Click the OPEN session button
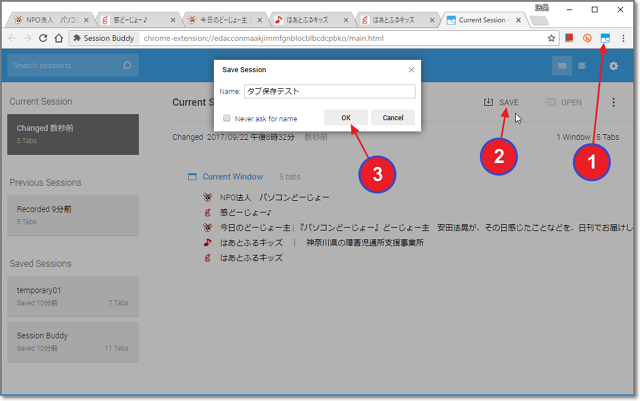640x401 pixels. click(x=564, y=102)
